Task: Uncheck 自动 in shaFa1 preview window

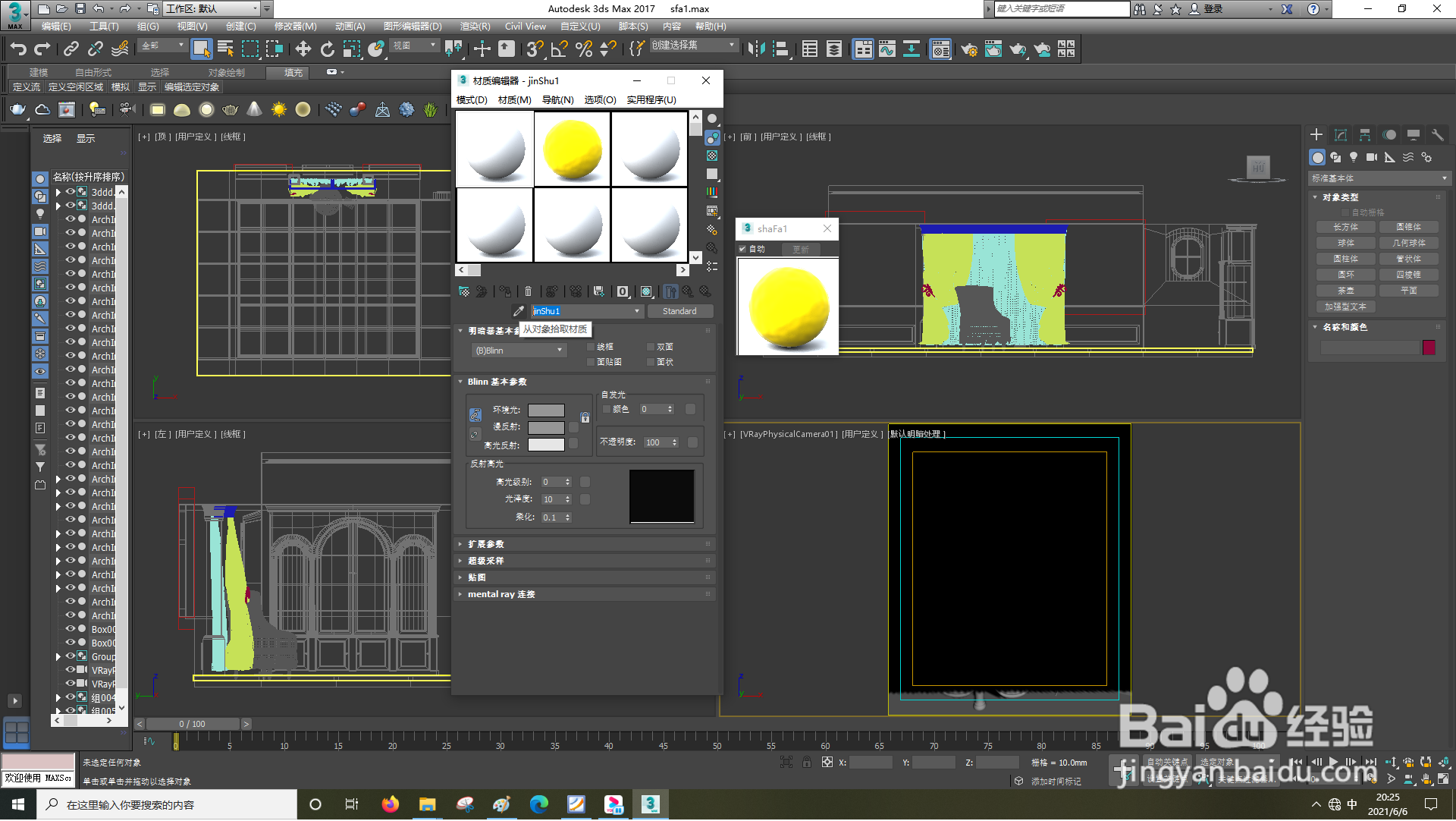Action: tap(742, 250)
